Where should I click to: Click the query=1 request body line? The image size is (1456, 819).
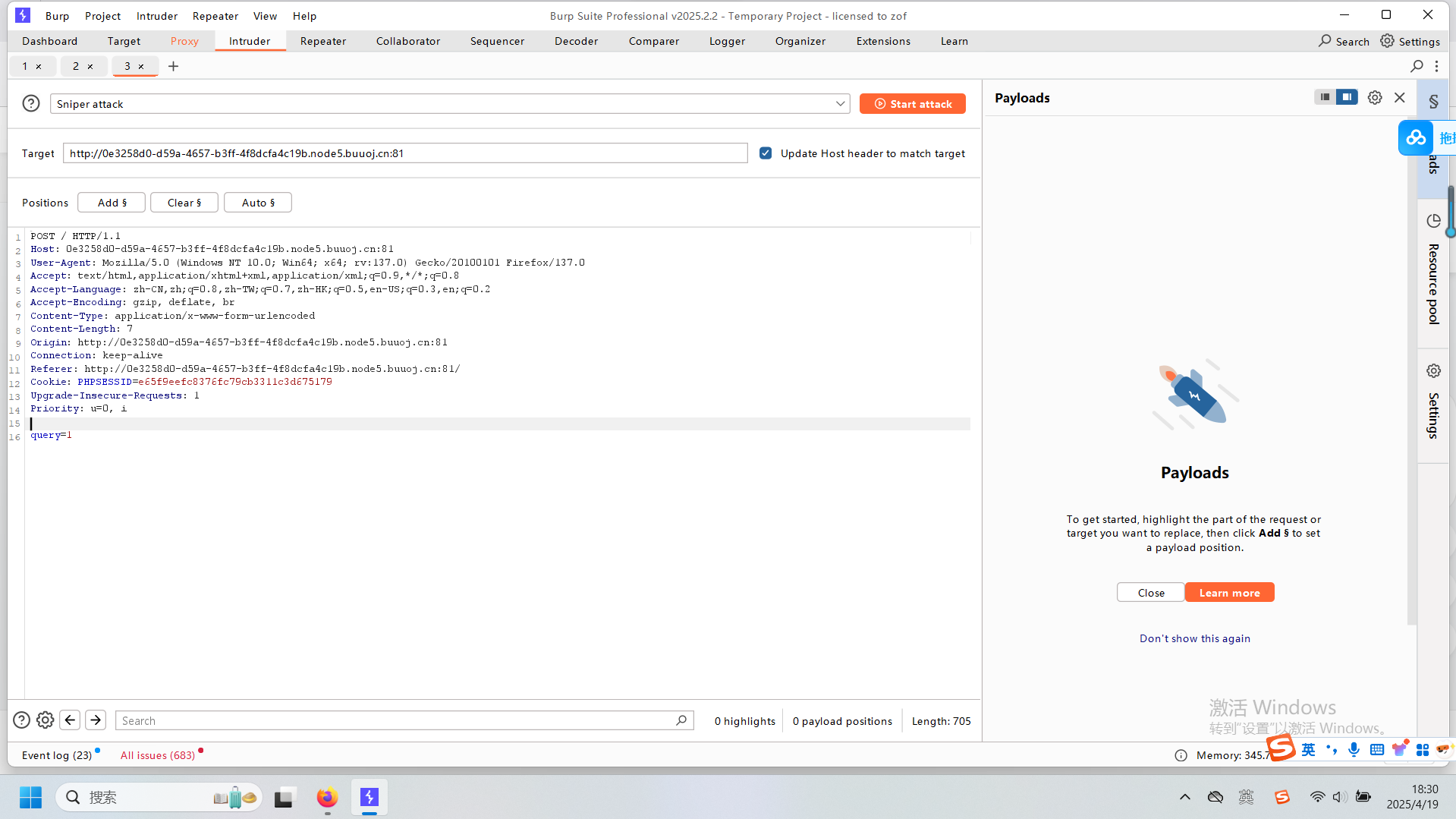pos(51,435)
